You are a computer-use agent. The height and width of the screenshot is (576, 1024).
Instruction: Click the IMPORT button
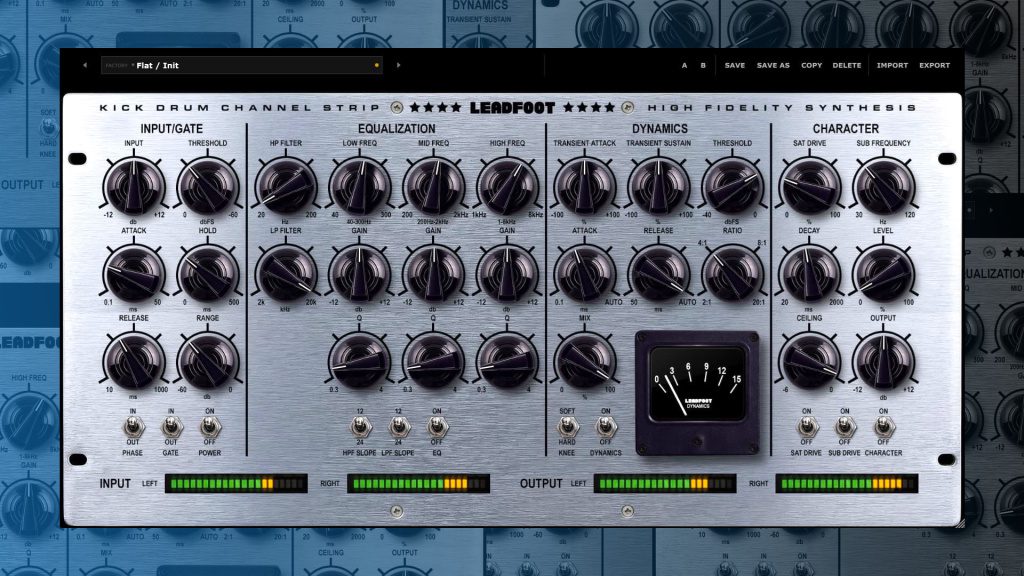coord(892,65)
